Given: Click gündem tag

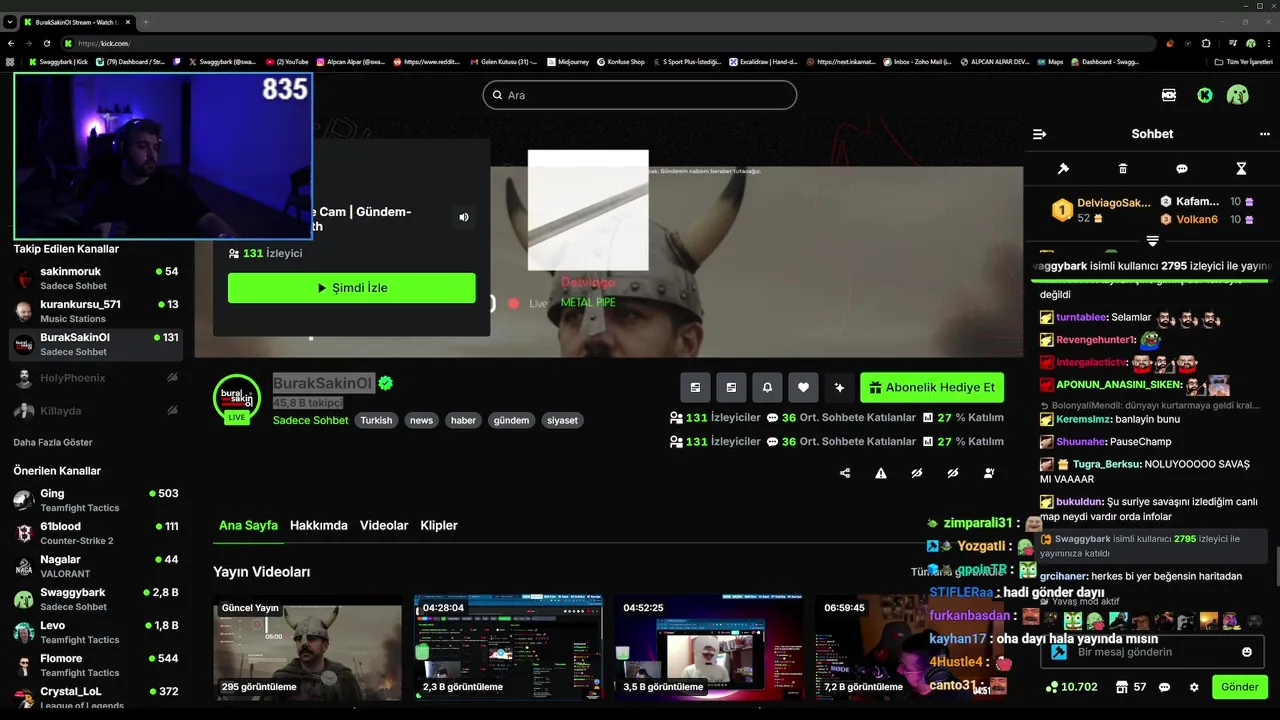Looking at the screenshot, I should coord(511,421).
